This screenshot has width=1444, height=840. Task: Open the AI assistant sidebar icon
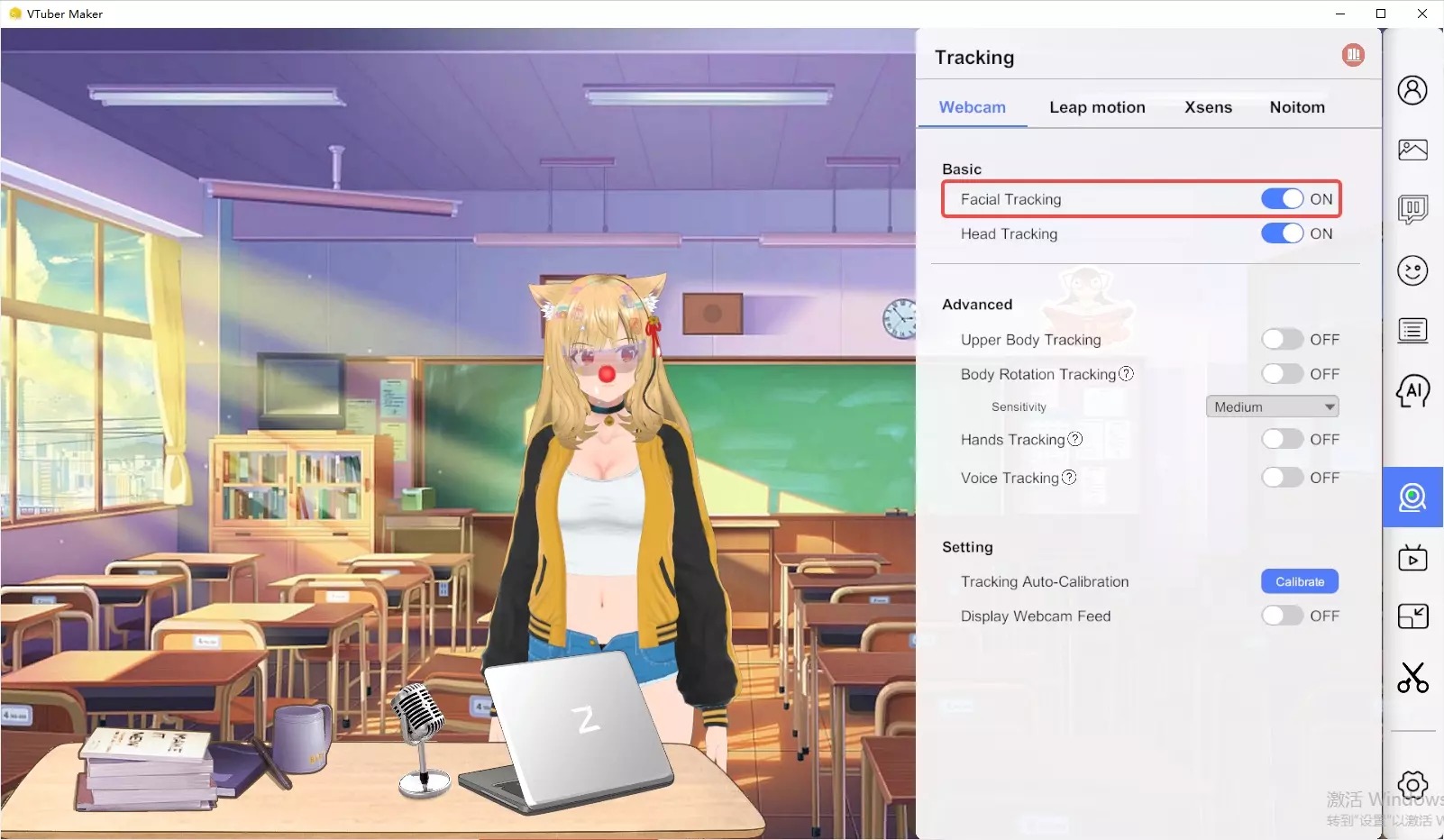click(x=1412, y=391)
